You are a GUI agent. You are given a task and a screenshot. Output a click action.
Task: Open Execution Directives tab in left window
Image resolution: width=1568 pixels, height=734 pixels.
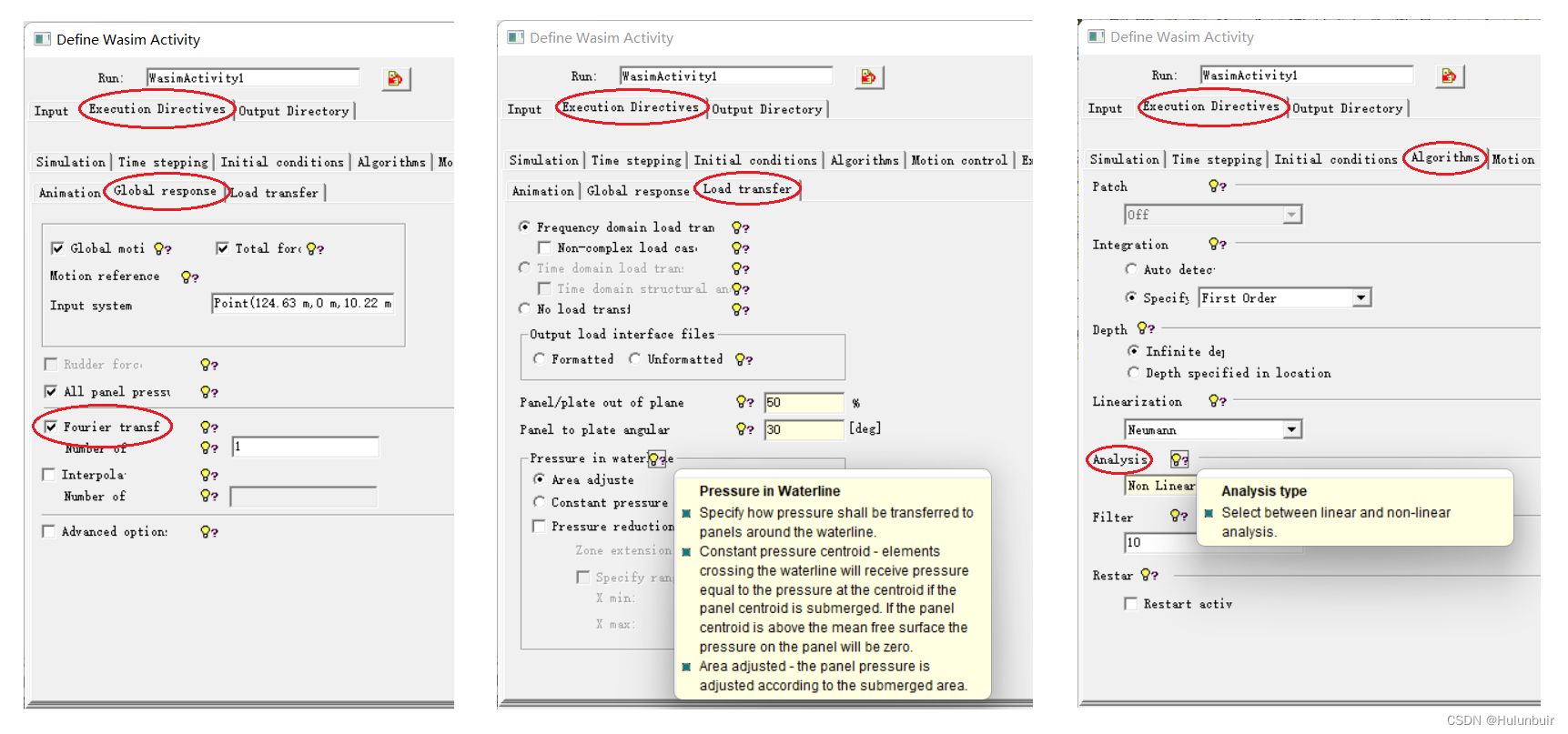coord(157,109)
